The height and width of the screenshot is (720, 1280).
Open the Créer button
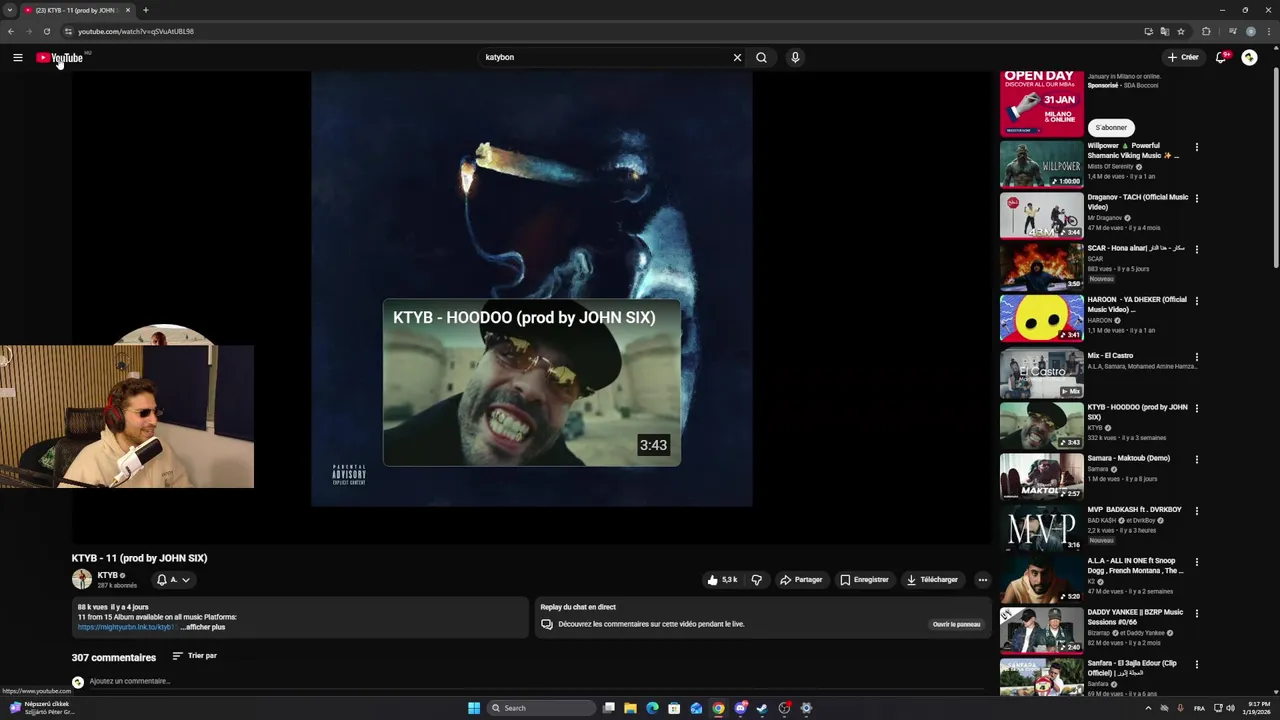pyautogui.click(x=1183, y=58)
